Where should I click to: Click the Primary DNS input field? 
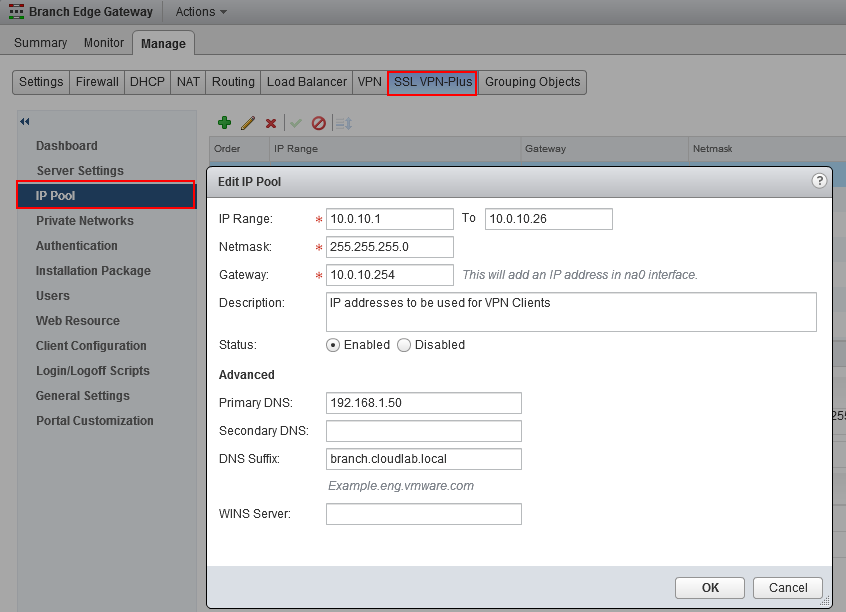pos(424,403)
